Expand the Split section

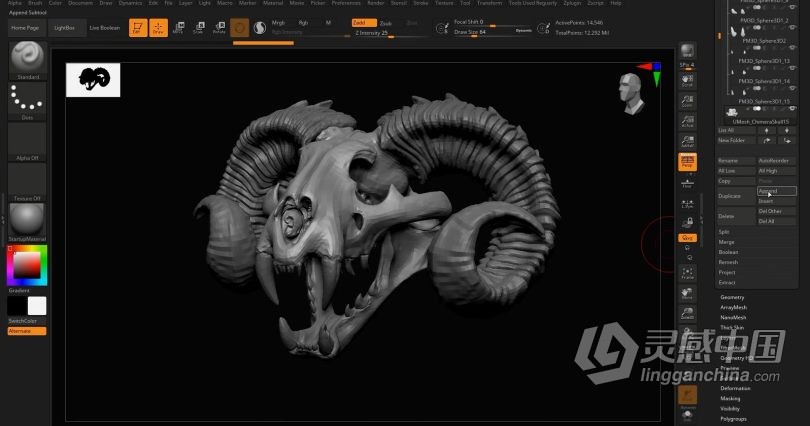(x=724, y=232)
